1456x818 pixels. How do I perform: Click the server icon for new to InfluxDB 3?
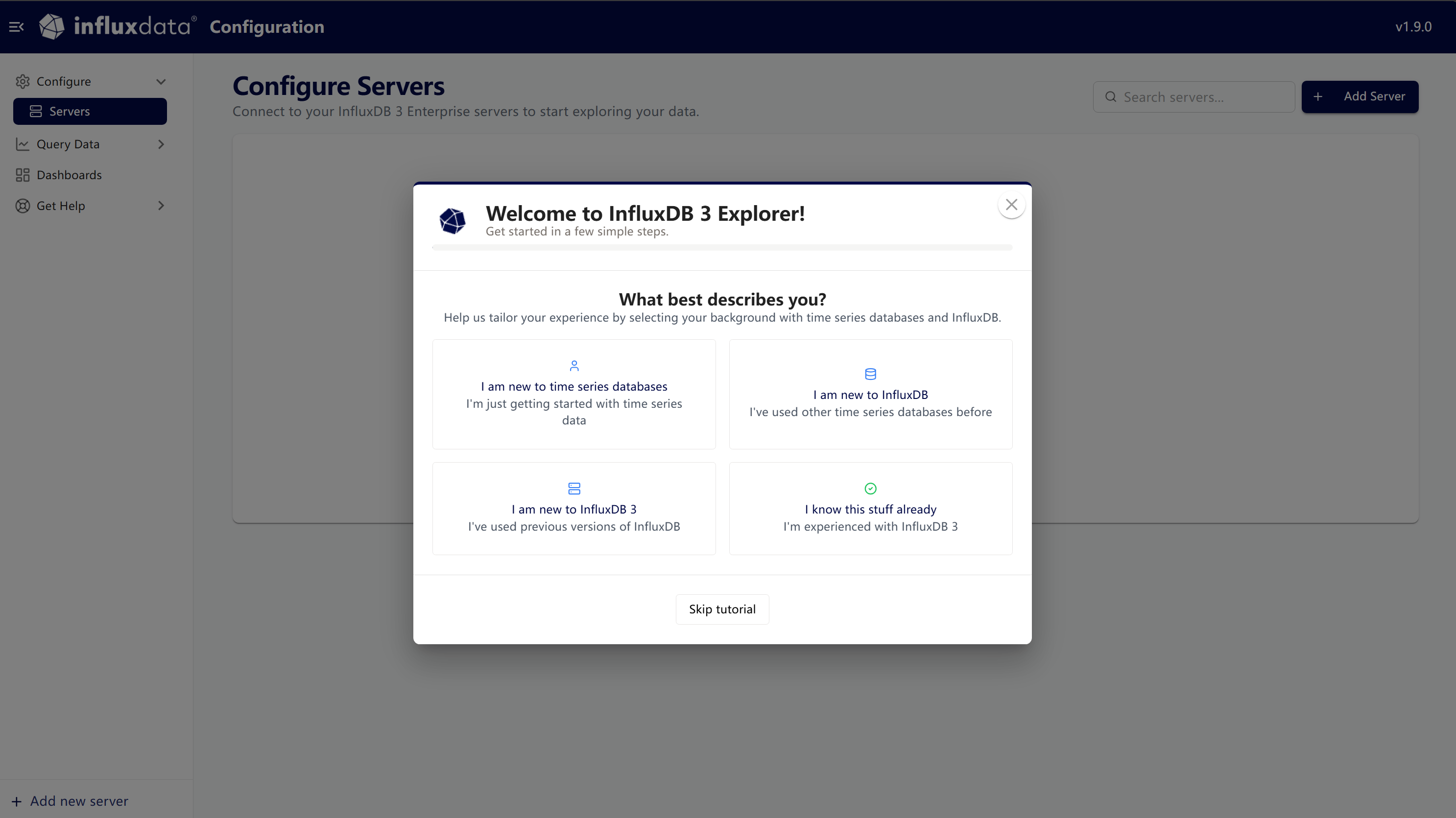tap(574, 488)
